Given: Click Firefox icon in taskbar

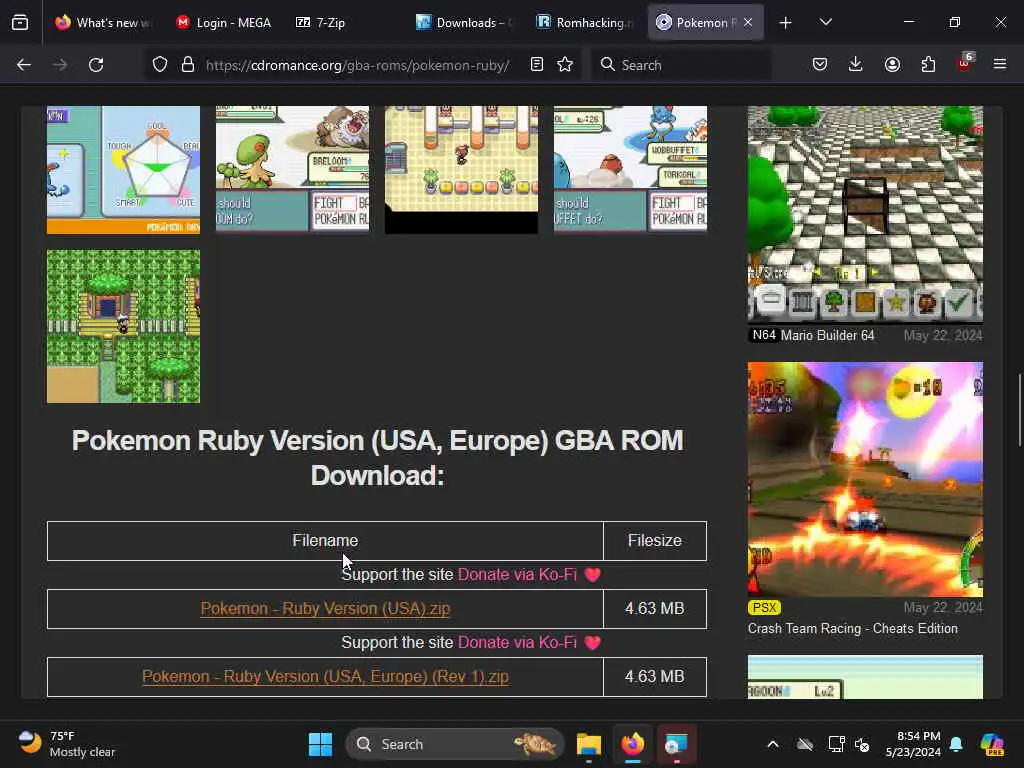Looking at the screenshot, I should tap(632, 744).
